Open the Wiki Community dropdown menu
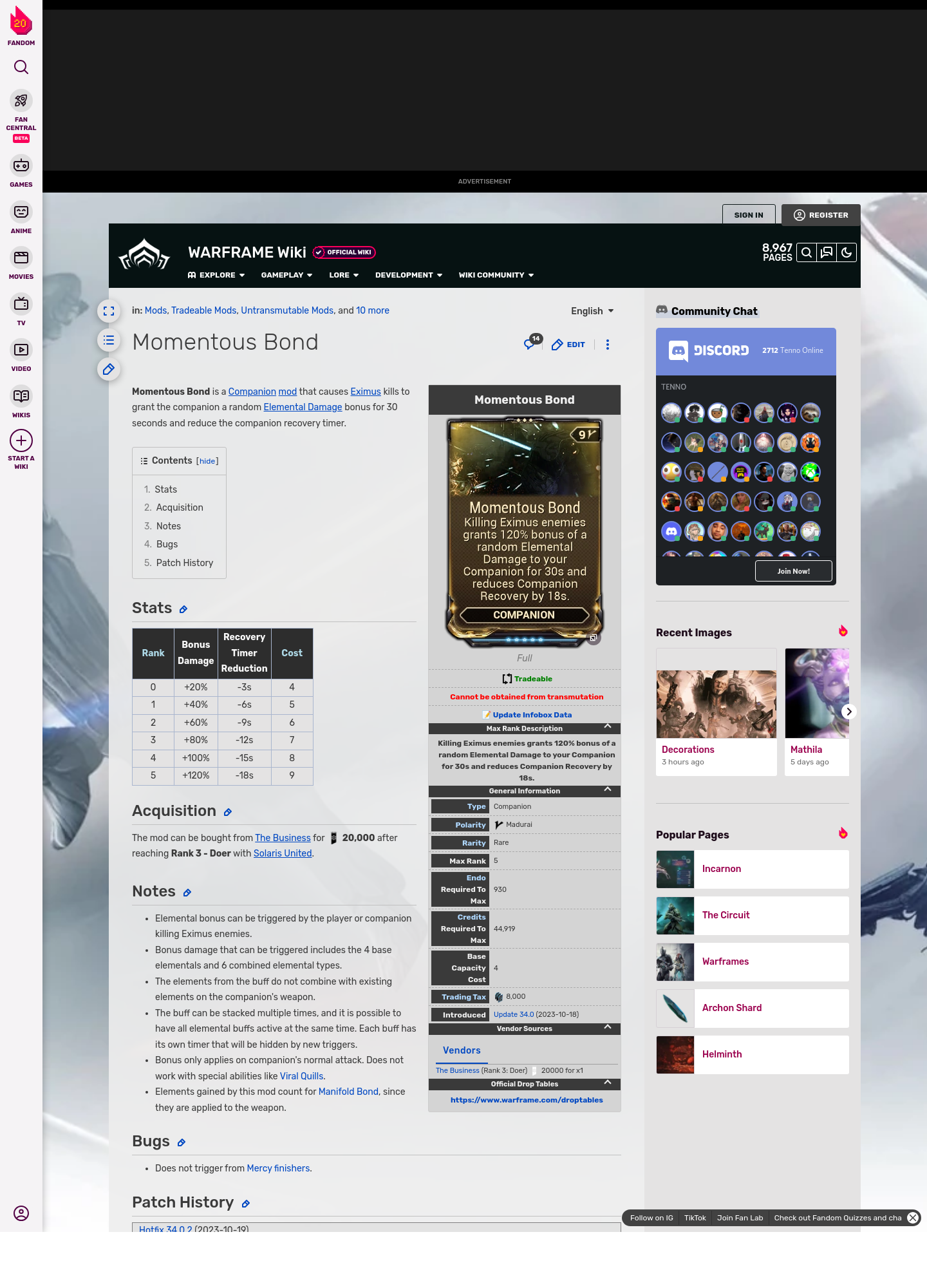Viewport: 927px width, 1288px height. 496,275
